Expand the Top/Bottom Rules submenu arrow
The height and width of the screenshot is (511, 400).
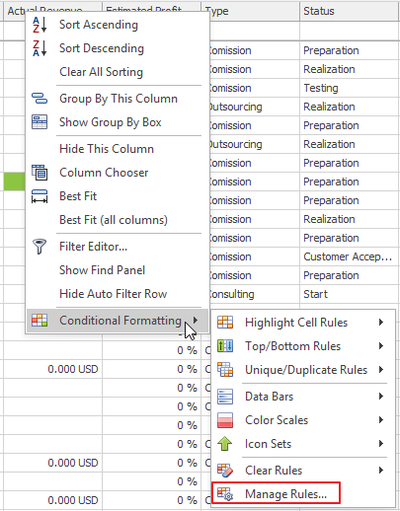pos(381,346)
